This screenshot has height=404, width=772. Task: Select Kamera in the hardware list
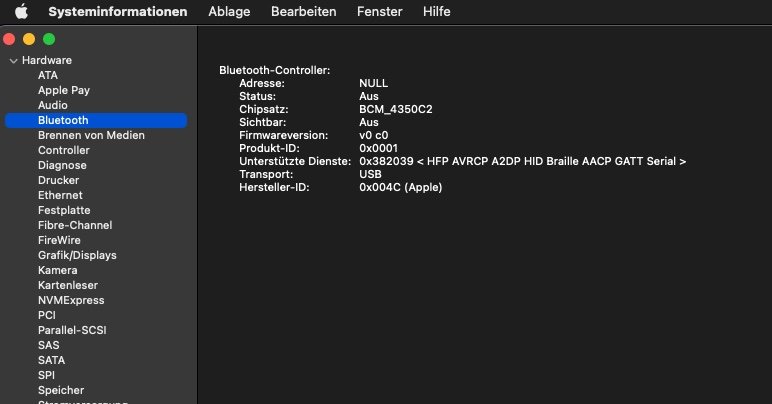coord(57,270)
